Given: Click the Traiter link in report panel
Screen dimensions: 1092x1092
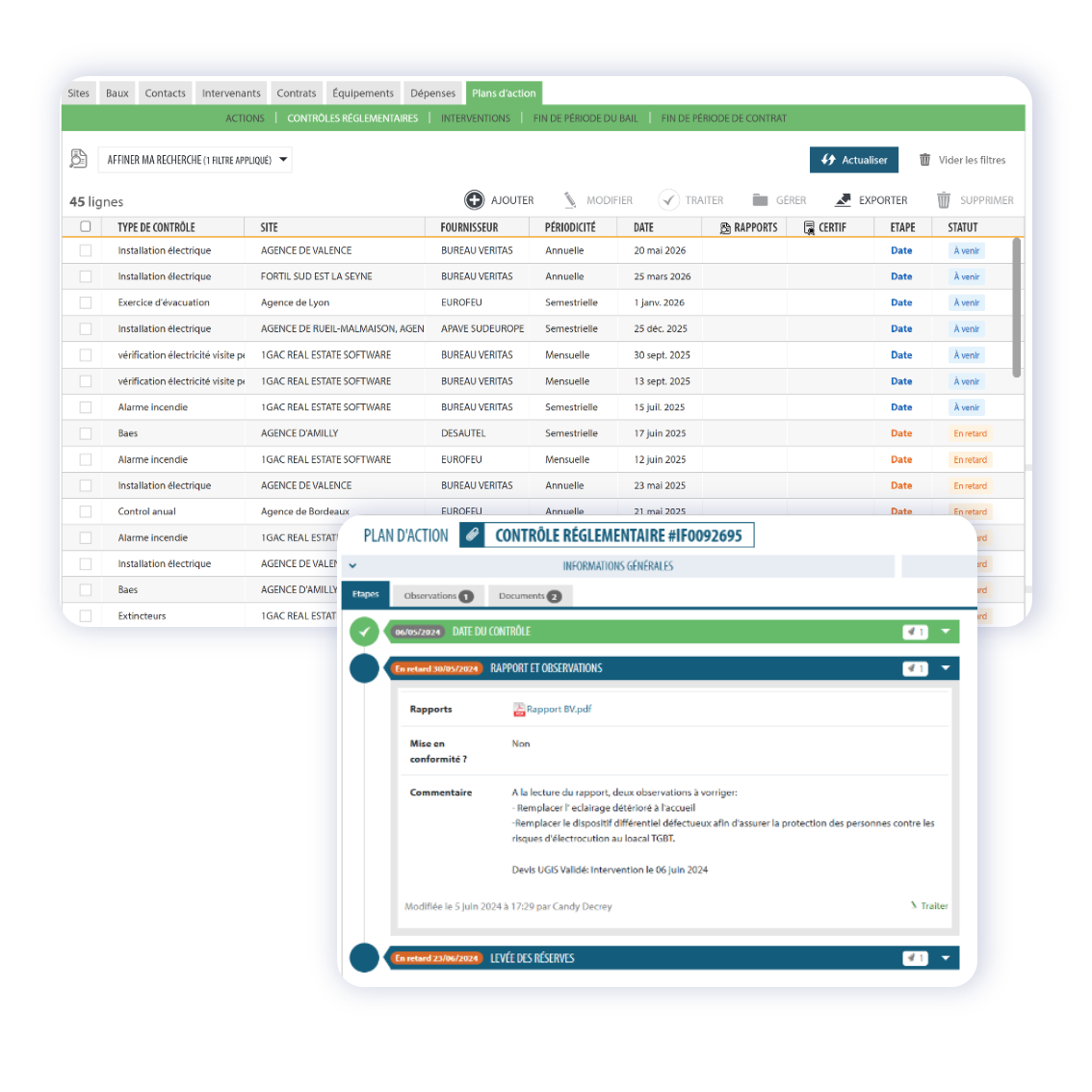Looking at the screenshot, I should [x=929, y=906].
